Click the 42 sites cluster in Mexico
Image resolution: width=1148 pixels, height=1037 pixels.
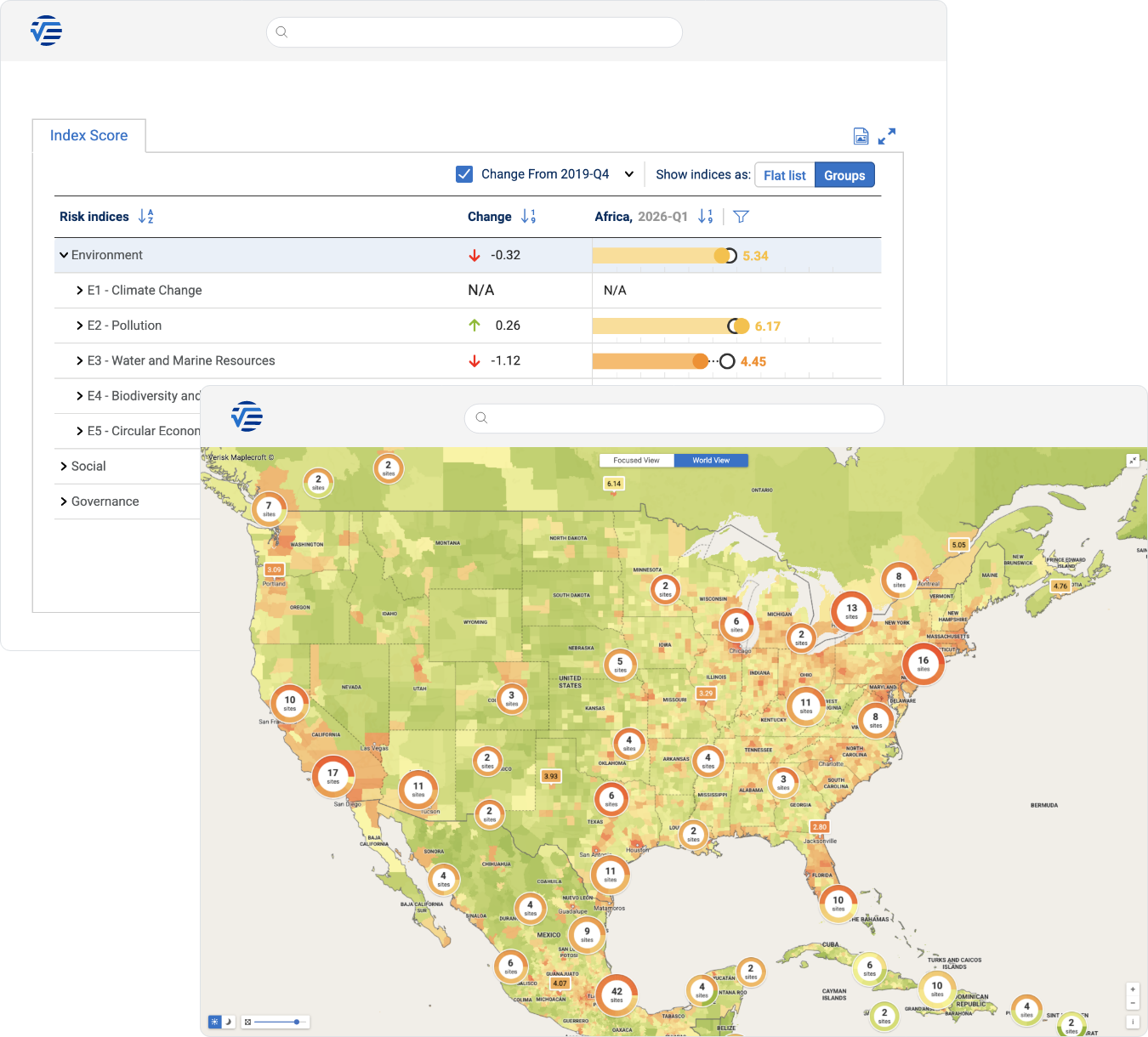tap(617, 993)
